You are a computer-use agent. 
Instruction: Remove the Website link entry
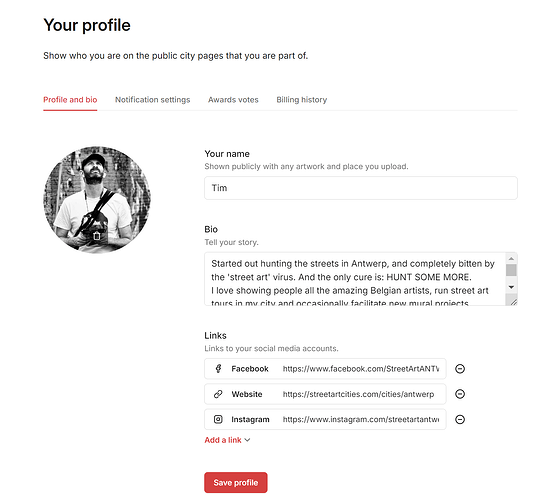tap(460, 394)
